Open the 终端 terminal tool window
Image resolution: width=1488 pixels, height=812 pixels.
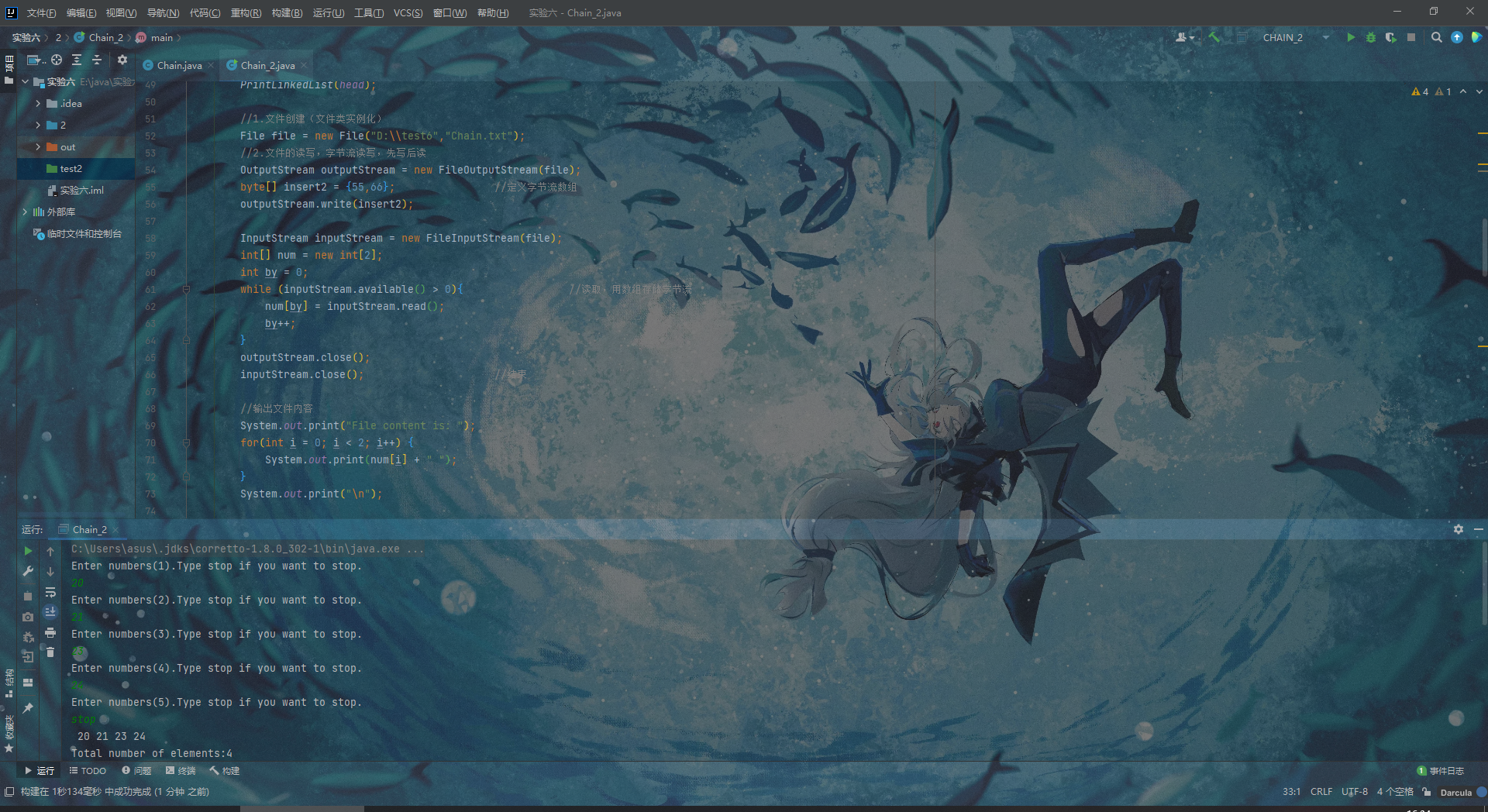(181, 771)
